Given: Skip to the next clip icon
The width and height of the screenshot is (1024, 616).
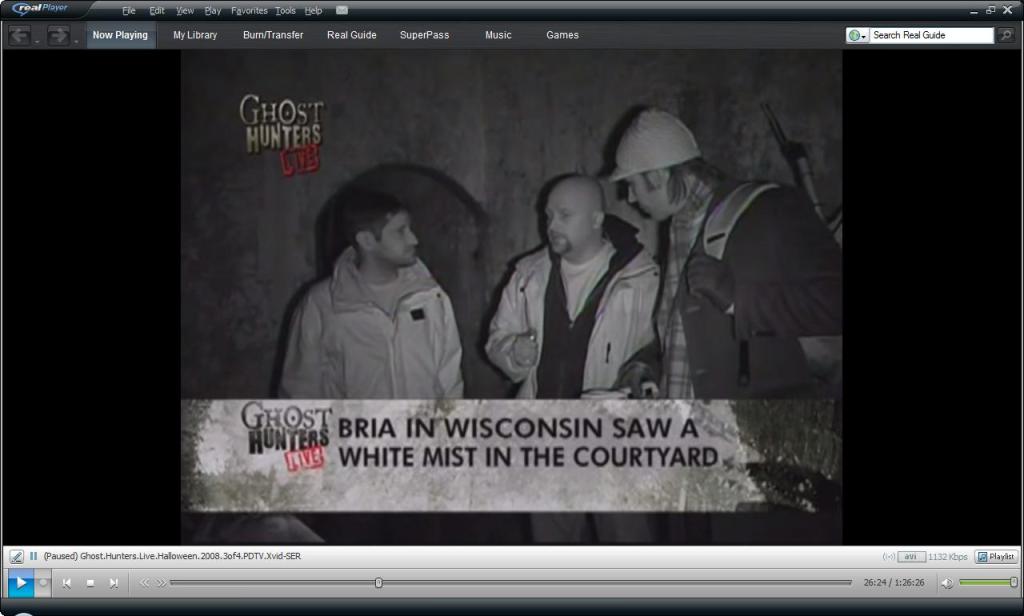Looking at the screenshot, I should pos(112,583).
